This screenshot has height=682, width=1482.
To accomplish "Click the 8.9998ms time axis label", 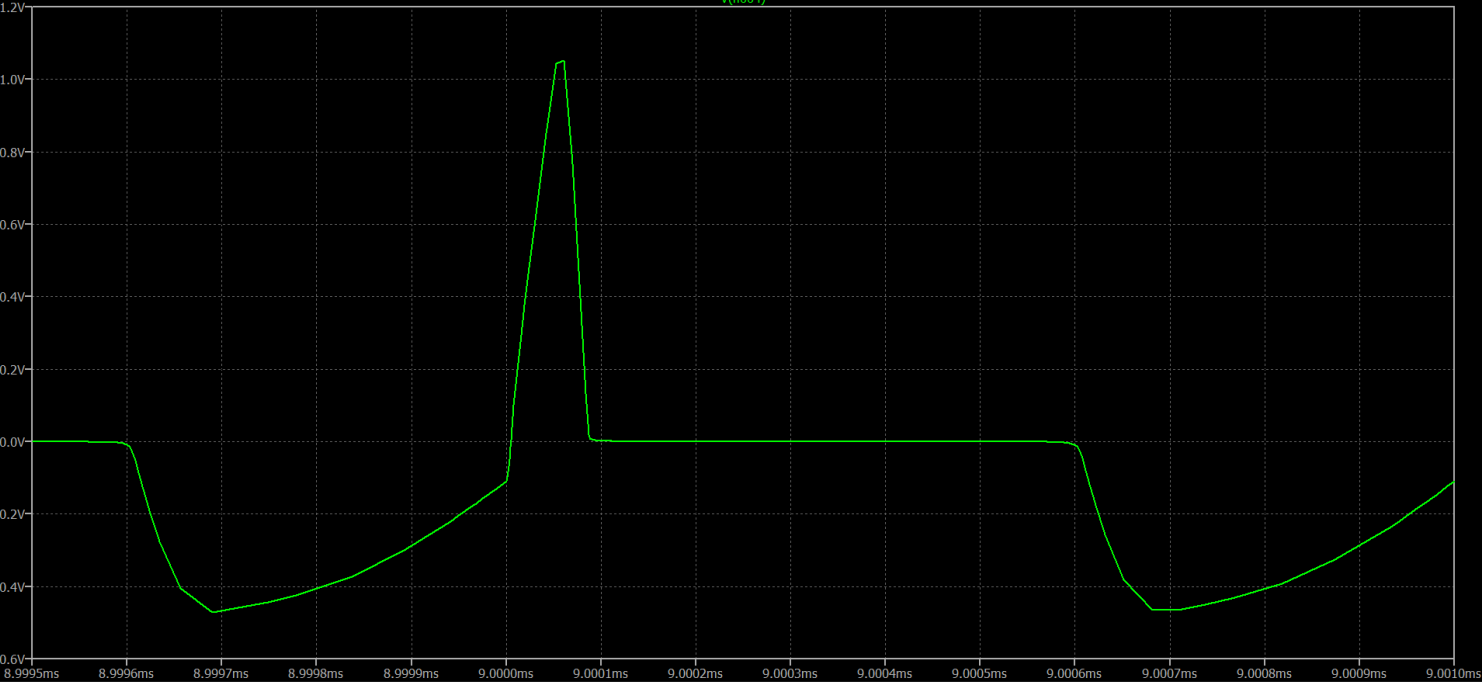I will [316, 674].
